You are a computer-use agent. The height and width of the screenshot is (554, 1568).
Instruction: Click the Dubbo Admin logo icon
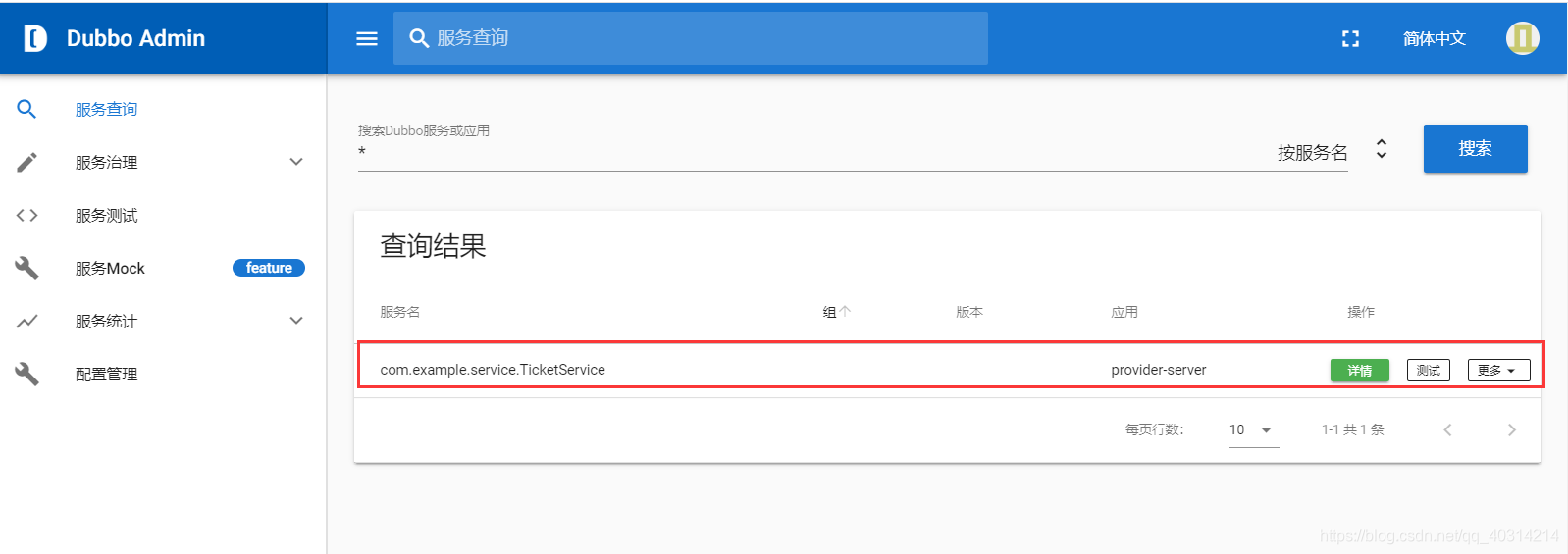[x=35, y=38]
